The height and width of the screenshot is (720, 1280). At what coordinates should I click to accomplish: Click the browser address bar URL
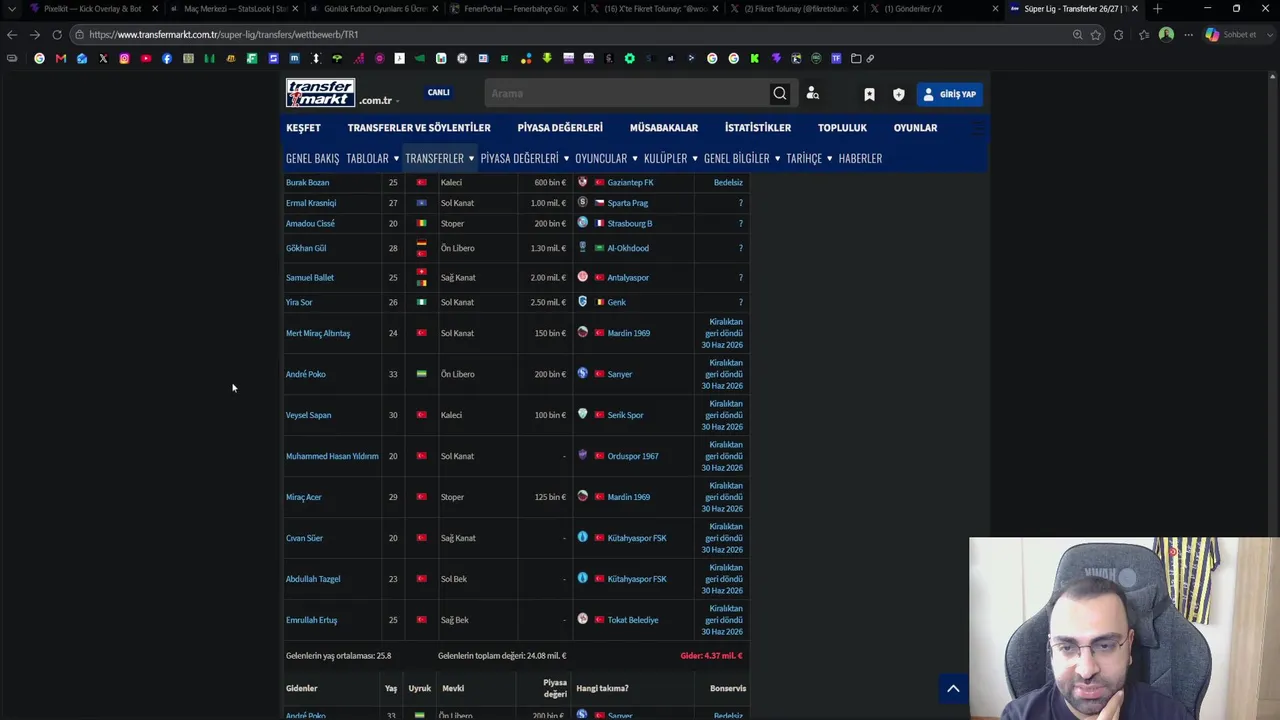(223, 34)
